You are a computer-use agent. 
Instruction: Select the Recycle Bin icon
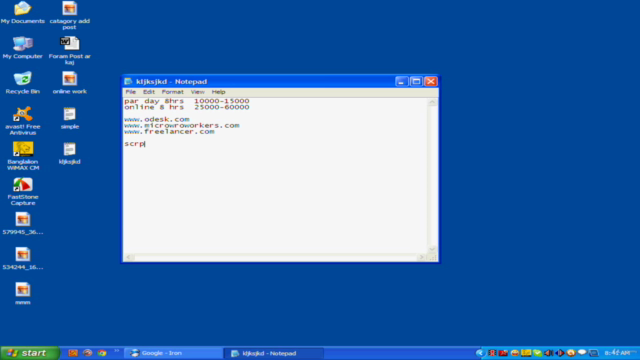point(22,83)
